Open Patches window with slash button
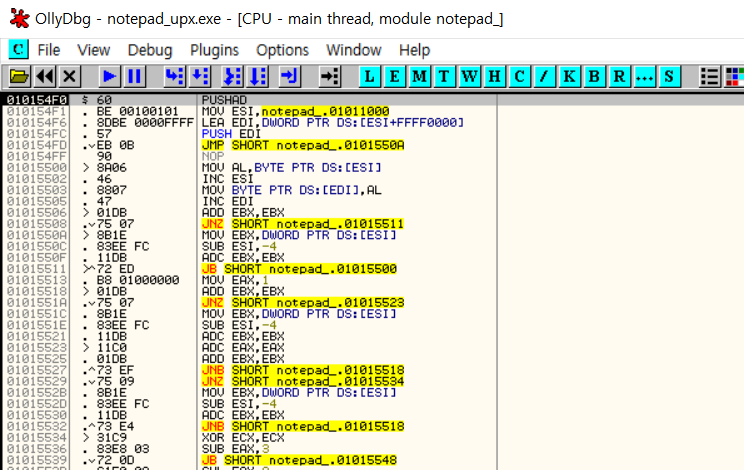 [544, 76]
